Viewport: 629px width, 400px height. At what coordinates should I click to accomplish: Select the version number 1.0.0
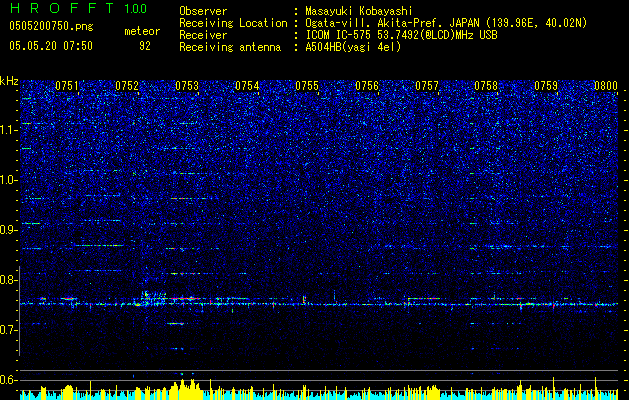click(136, 9)
